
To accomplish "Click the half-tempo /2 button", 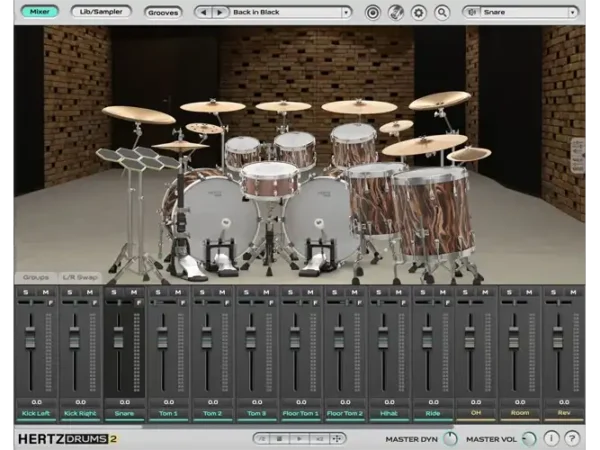I will click(x=262, y=439).
